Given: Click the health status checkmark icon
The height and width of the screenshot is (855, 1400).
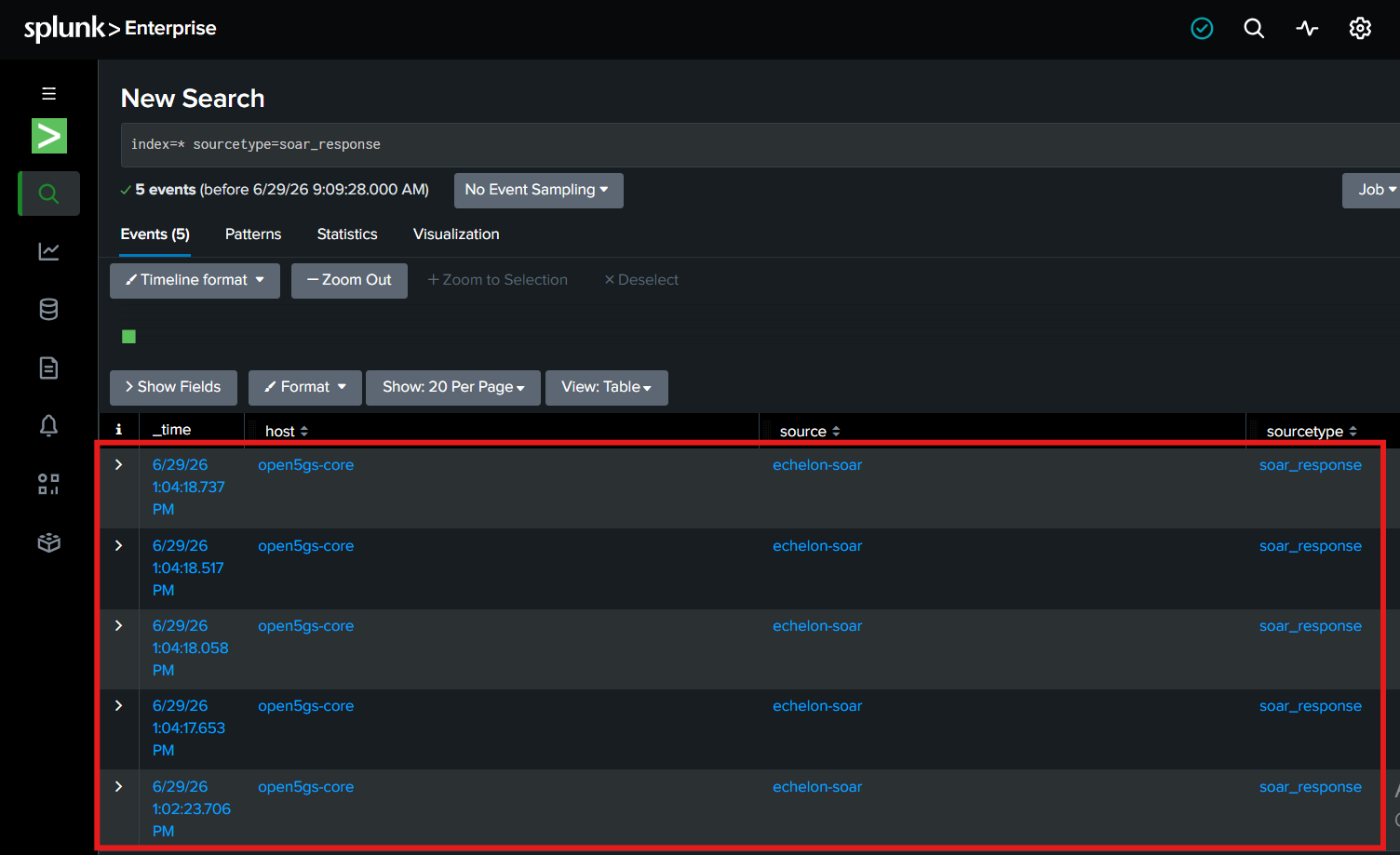Looking at the screenshot, I should (x=1202, y=29).
